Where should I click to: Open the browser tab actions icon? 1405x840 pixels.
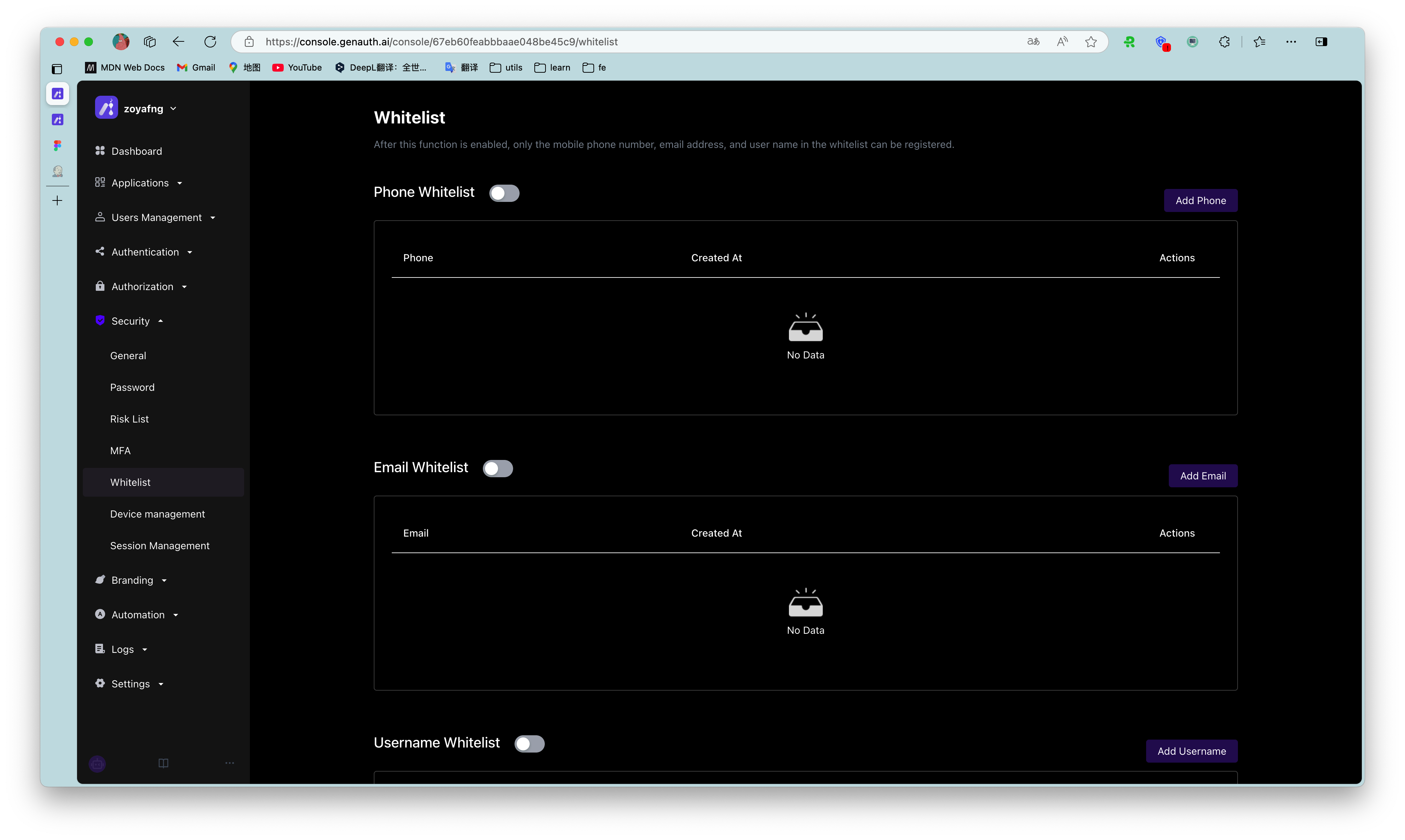(149, 41)
